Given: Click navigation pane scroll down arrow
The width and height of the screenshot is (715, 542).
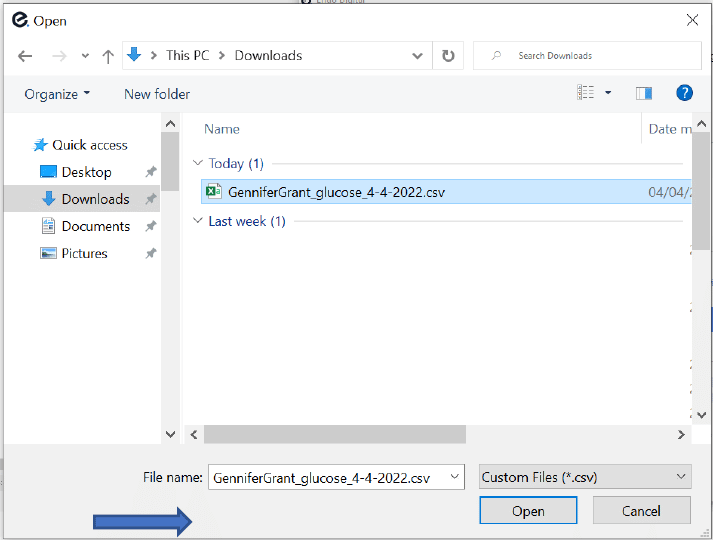Looking at the screenshot, I should click(x=171, y=434).
